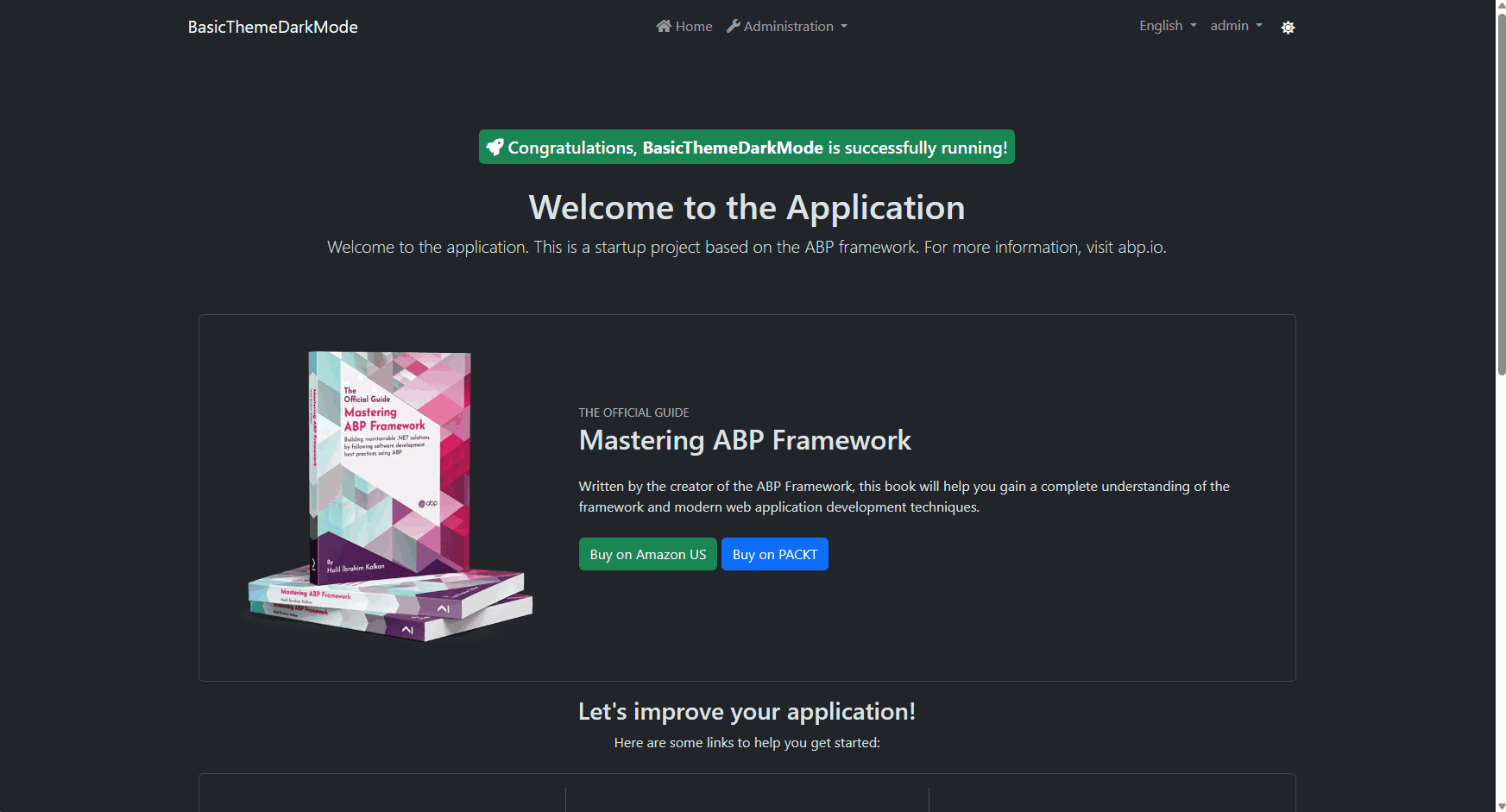Click the rocket icon in the Congratulations banner
The width and height of the screenshot is (1506, 812).
[495, 148]
